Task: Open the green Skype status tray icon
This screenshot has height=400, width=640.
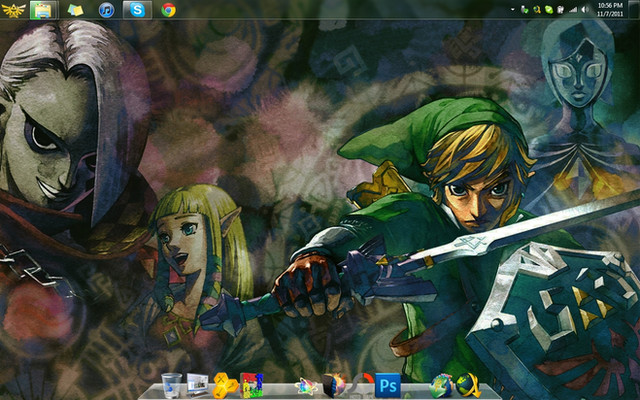Action: click(x=549, y=9)
